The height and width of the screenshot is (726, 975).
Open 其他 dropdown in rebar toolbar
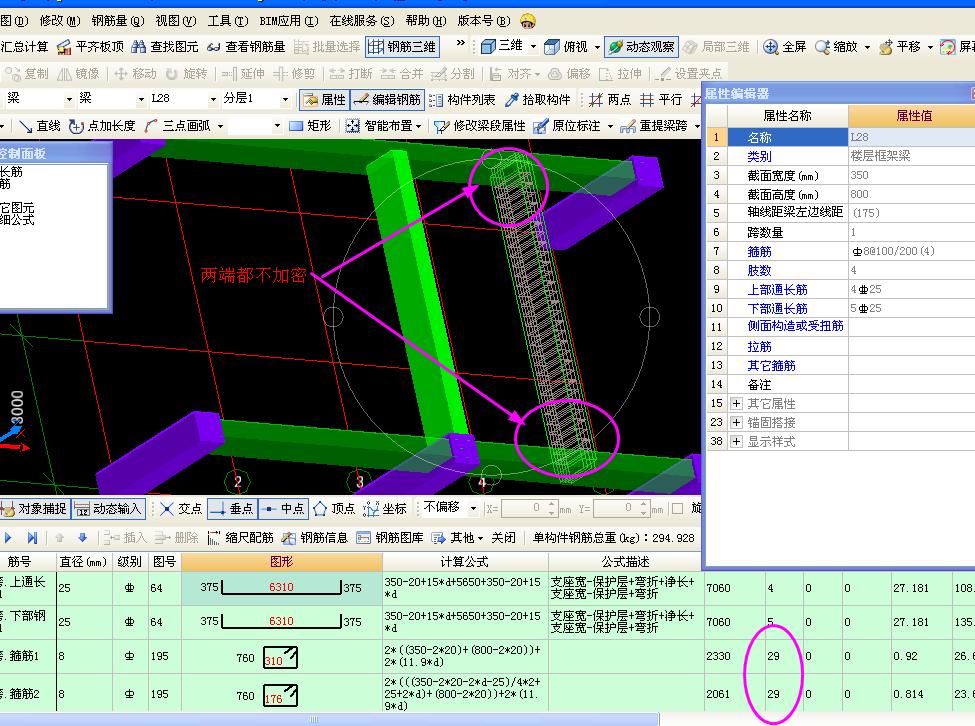[x=457, y=538]
